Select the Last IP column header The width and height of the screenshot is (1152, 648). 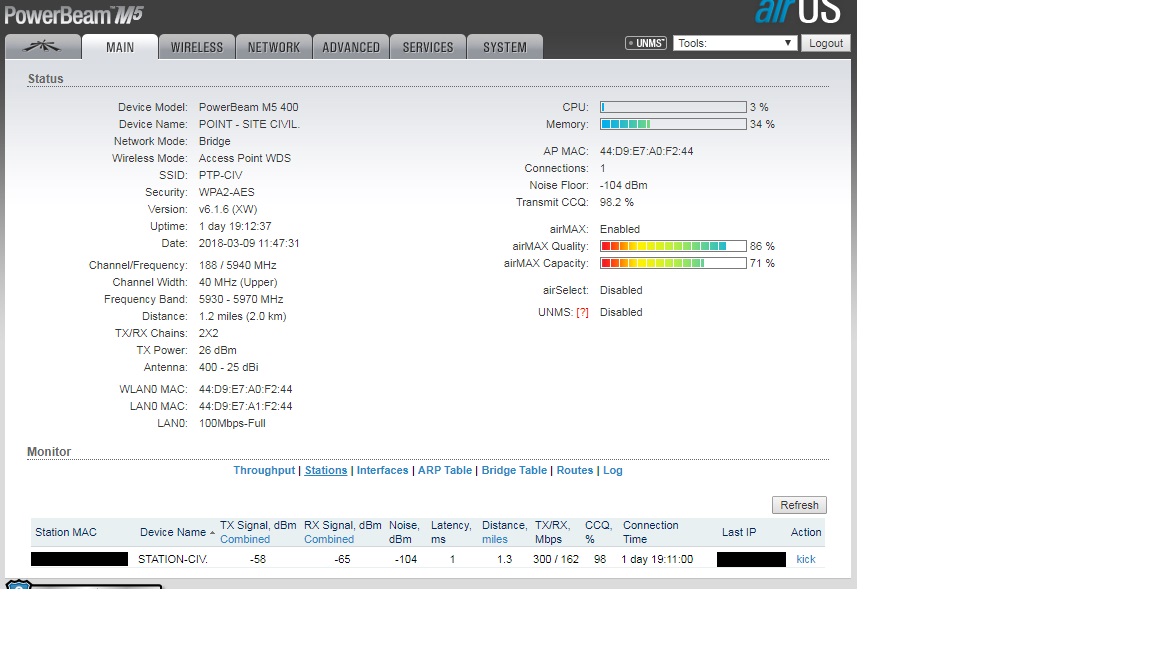738,532
